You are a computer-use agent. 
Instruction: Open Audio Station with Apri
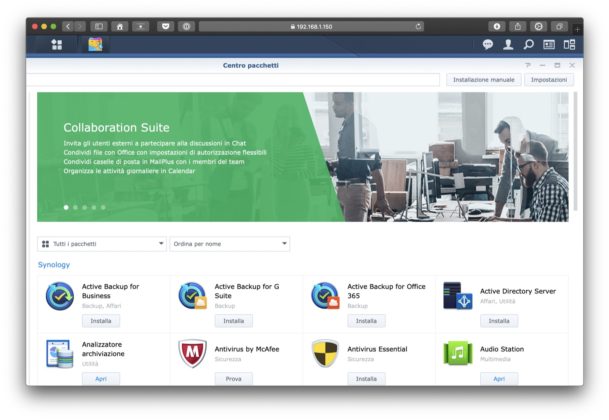(499, 379)
